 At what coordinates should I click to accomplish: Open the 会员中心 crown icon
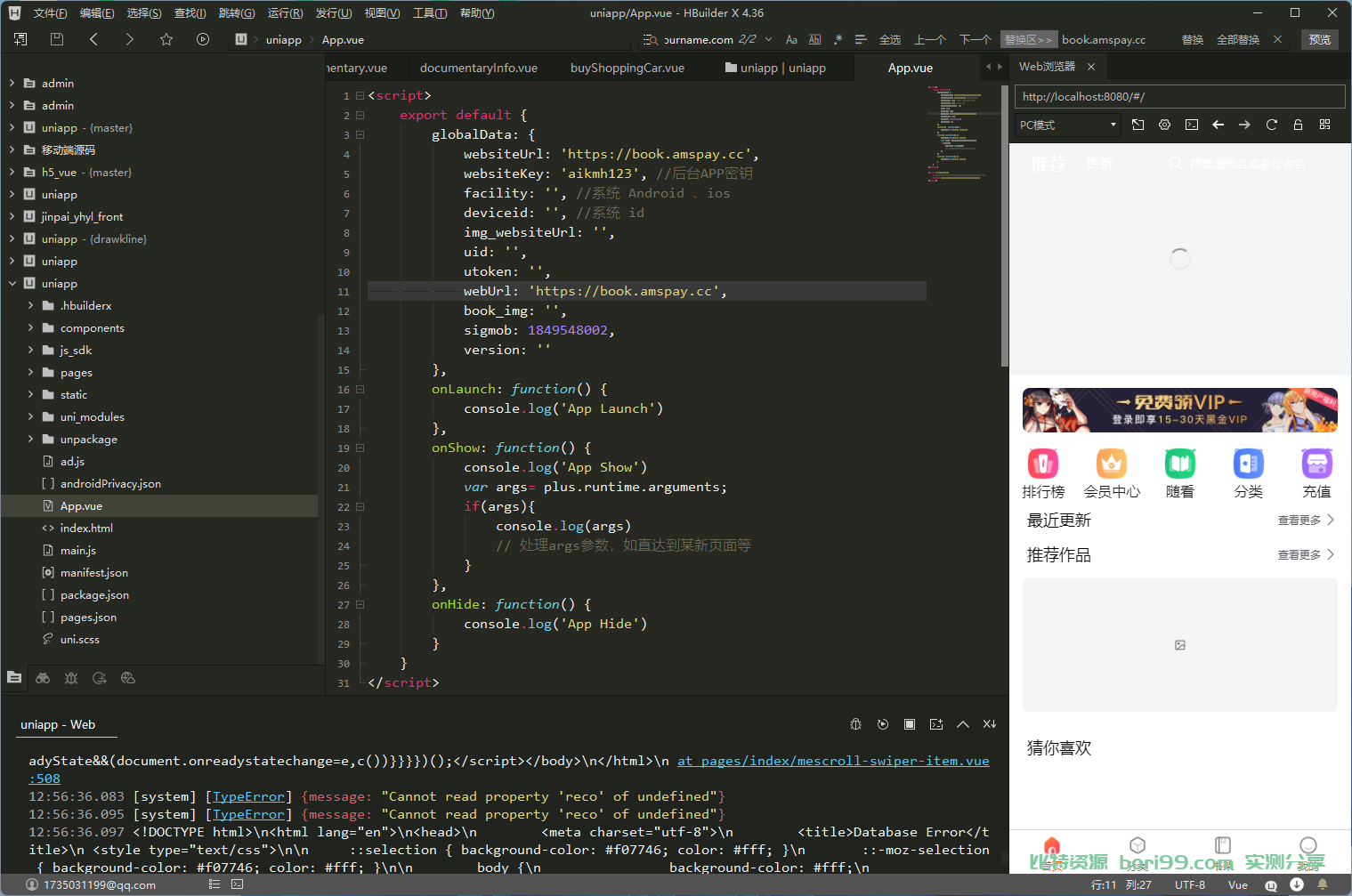tap(1111, 464)
